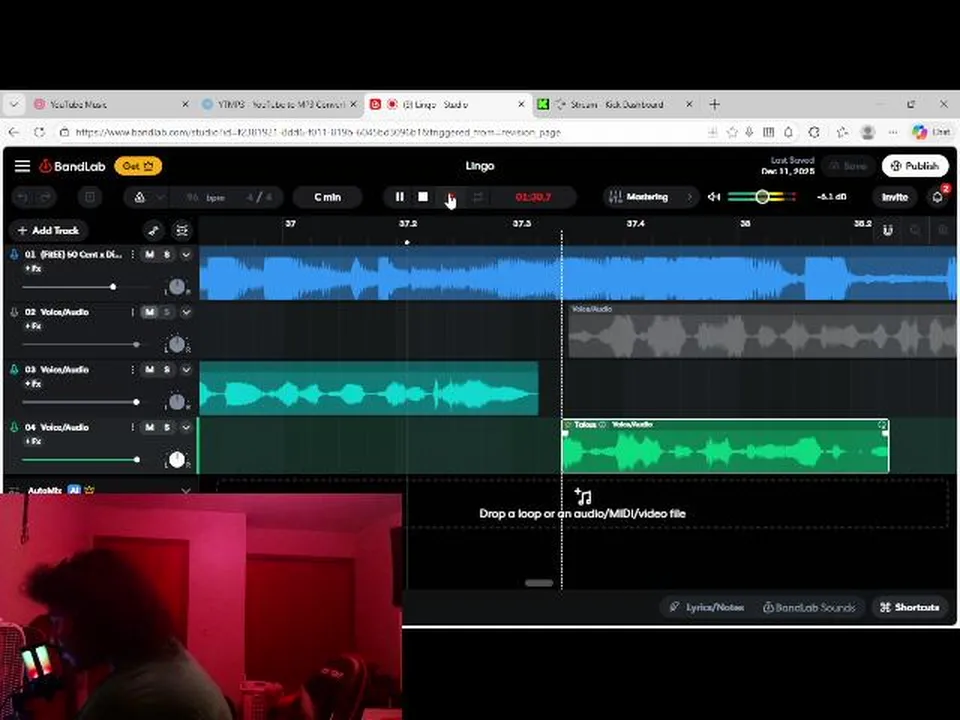Open the Shortcuts panel
Viewport: 960px width, 720px height.
pyautogui.click(x=909, y=607)
